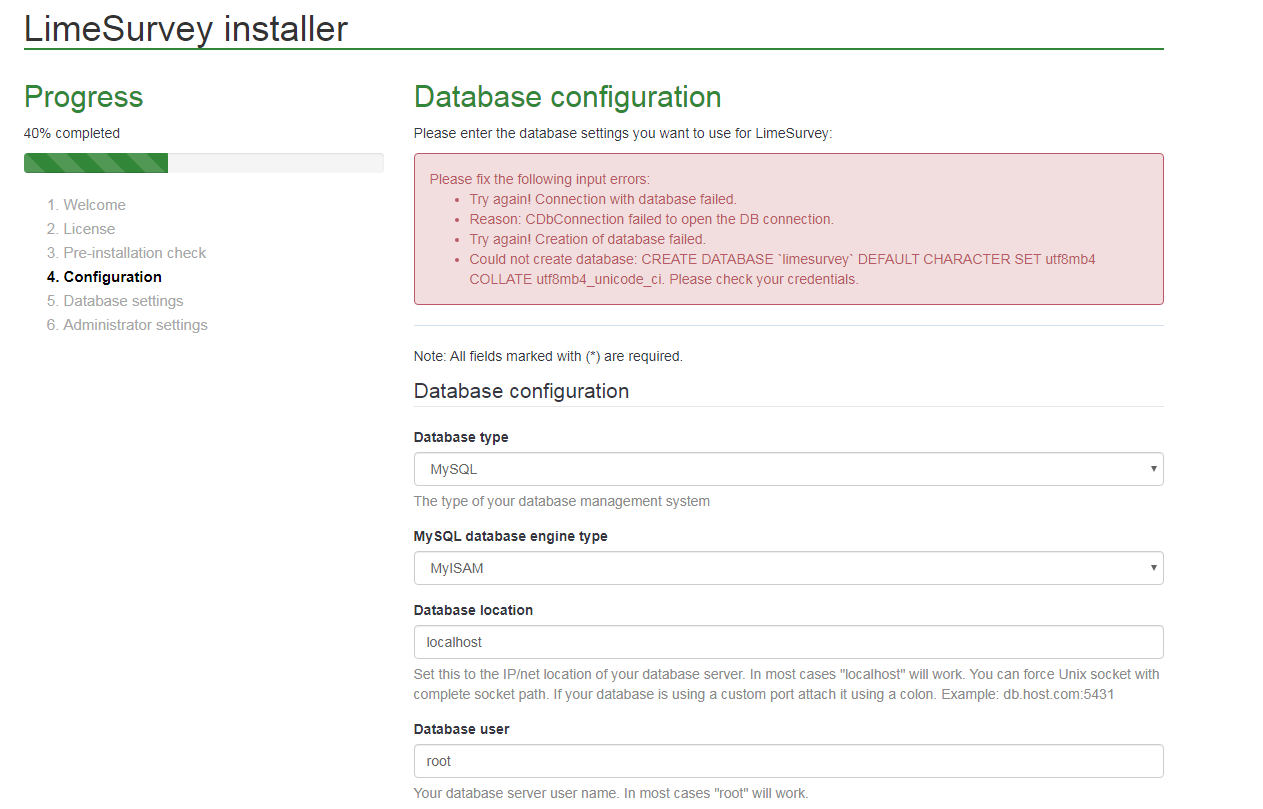This screenshot has height=809, width=1263.
Task: Jump to the Administrator settings step
Action: coord(135,325)
